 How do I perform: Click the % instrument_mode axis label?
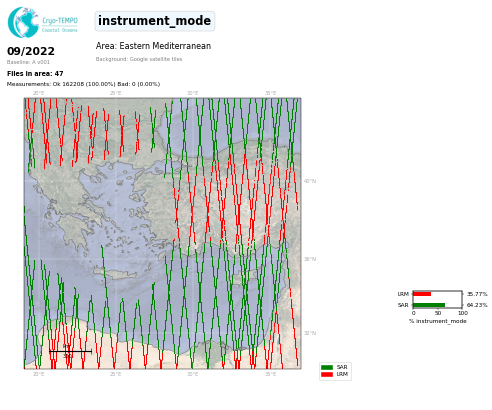click(x=438, y=321)
